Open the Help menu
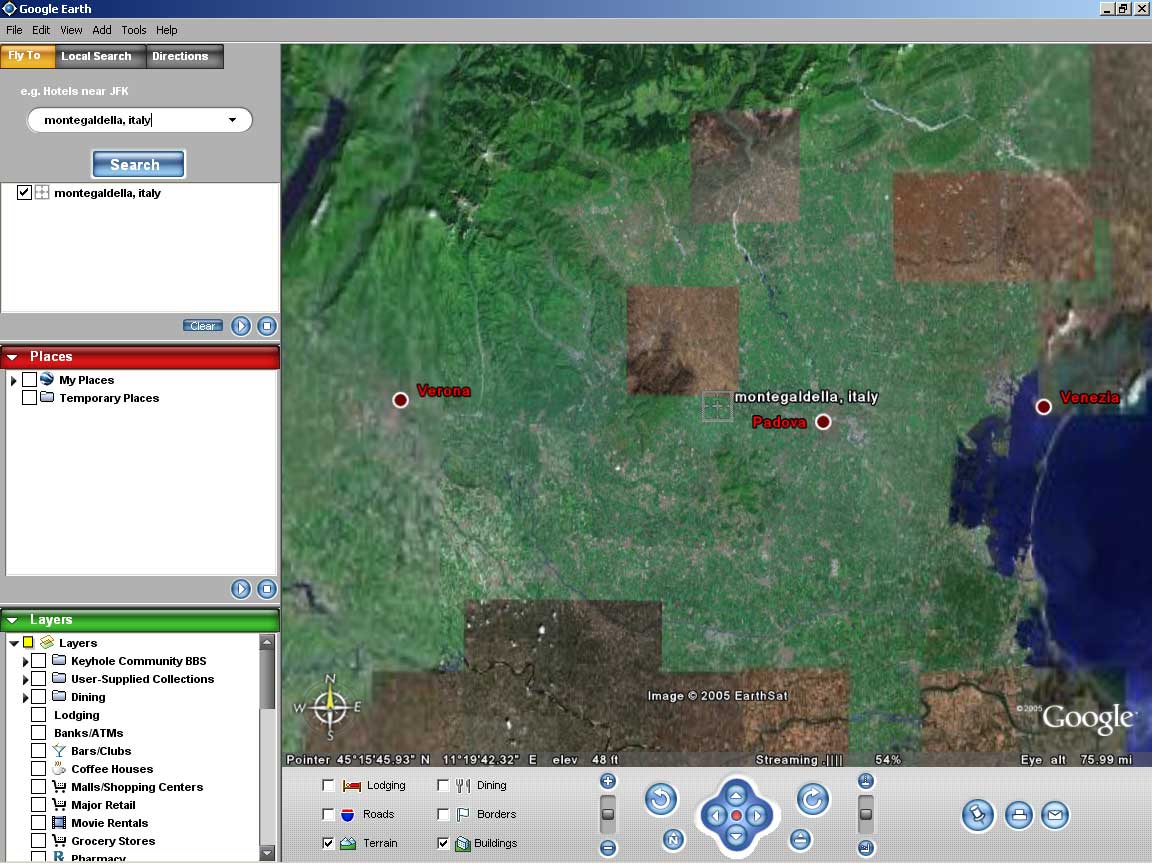1152x864 pixels. click(x=167, y=30)
